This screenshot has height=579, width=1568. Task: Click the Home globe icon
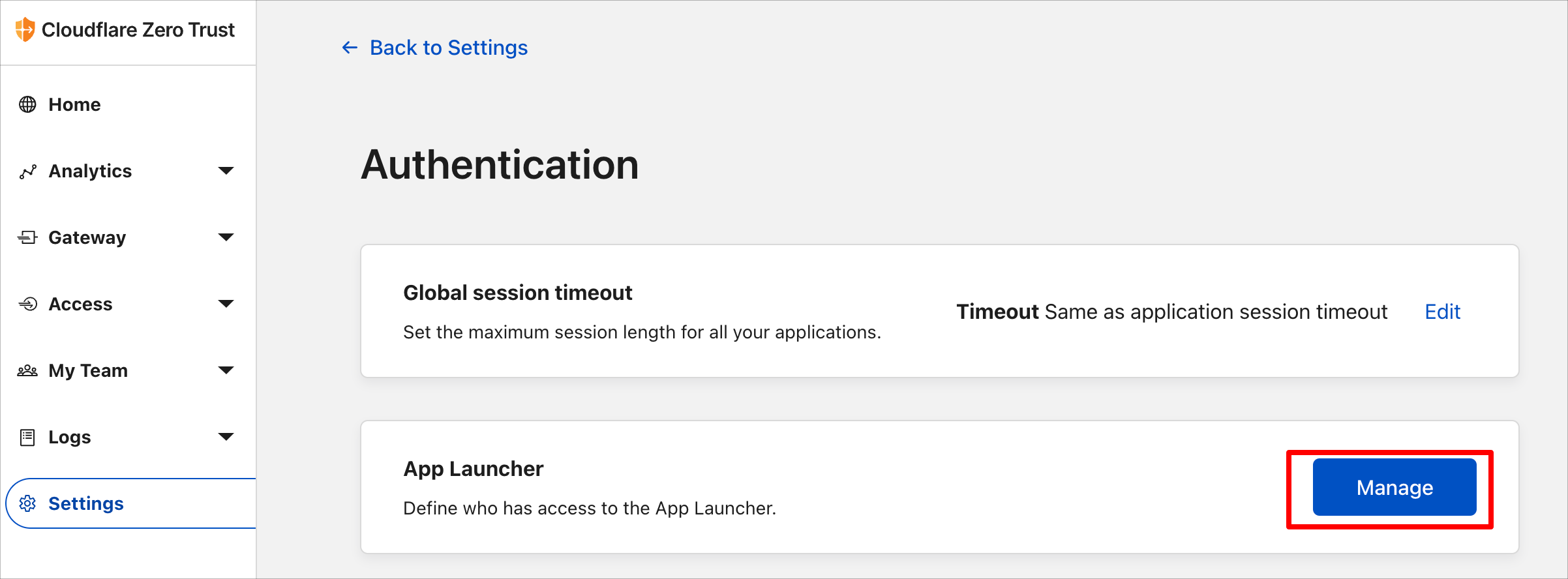point(27,104)
